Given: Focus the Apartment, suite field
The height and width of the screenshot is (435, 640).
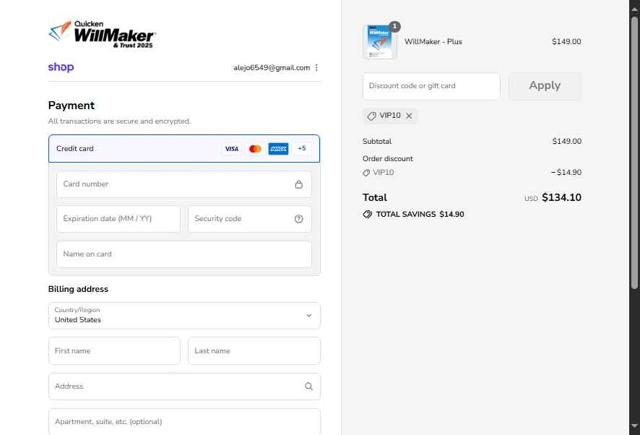Looking at the screenshot, I should coord(184,422).
